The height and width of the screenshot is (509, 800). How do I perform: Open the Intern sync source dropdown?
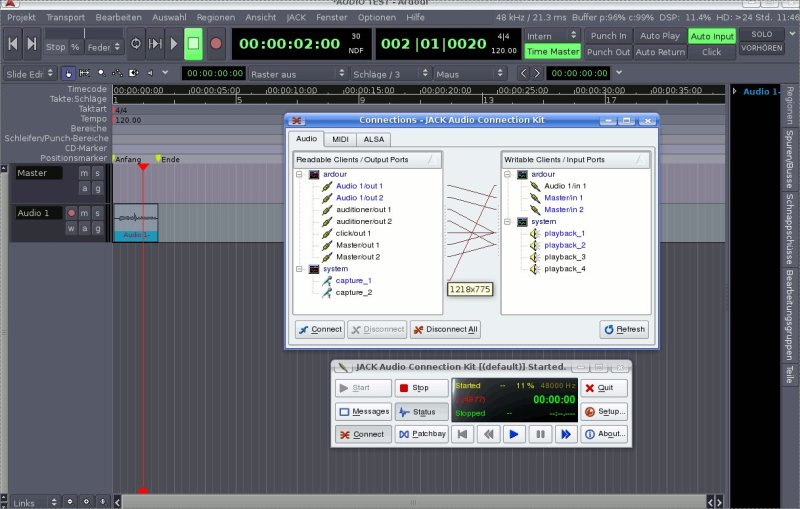pyautogui.click(x=552, y=36)
